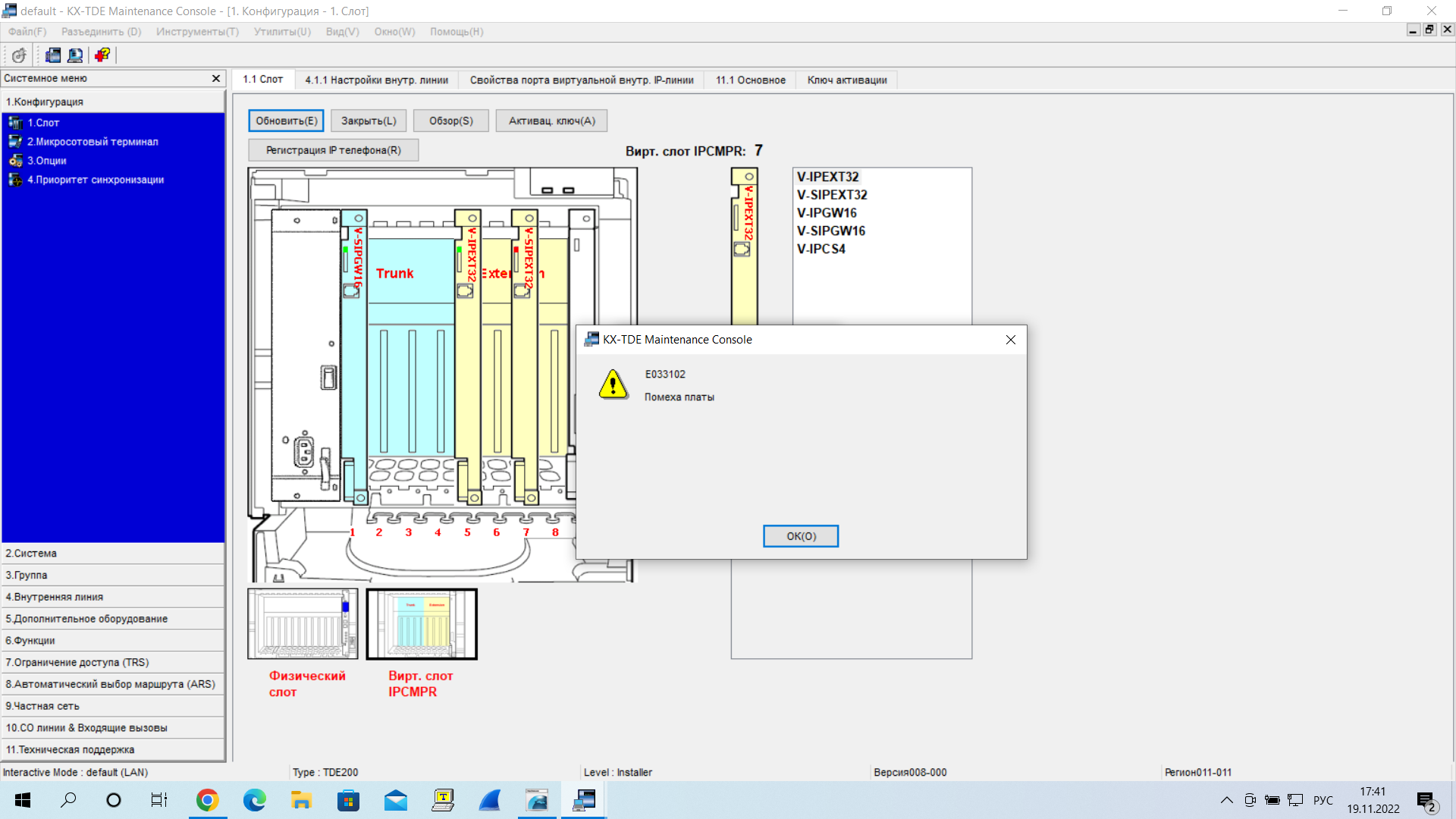Select V-SIPEXT32 in the card list
The width and height of the screenshot is (1456, 819).
point(832,195)
